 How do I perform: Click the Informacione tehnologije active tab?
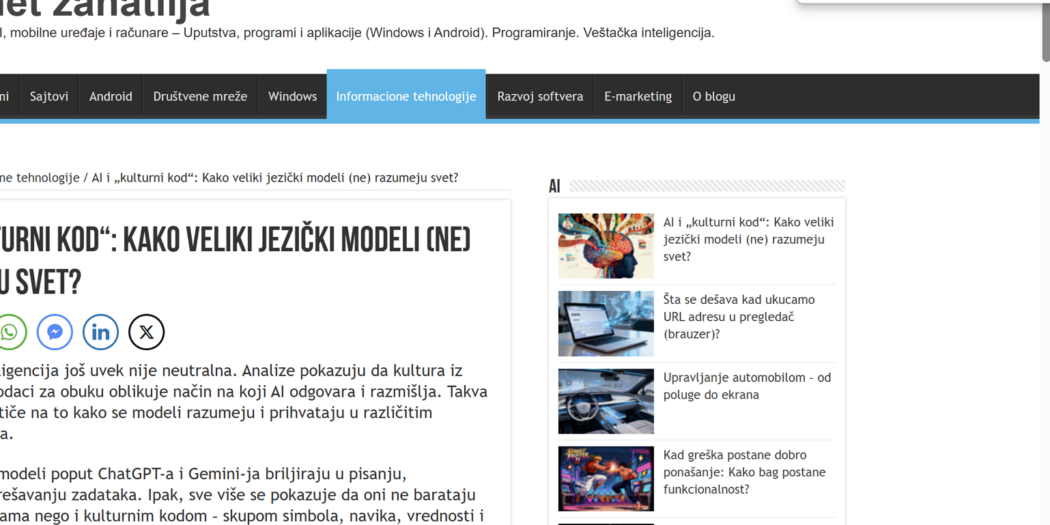coord(405,97)
